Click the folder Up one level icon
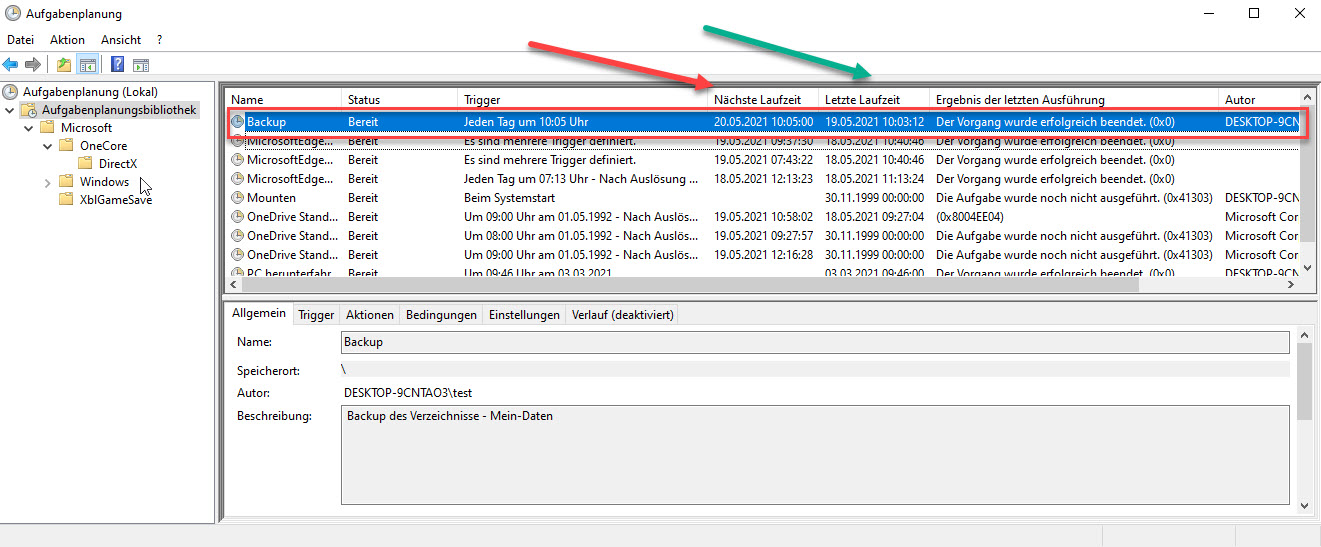The image size is (1321, 547). 64,65
